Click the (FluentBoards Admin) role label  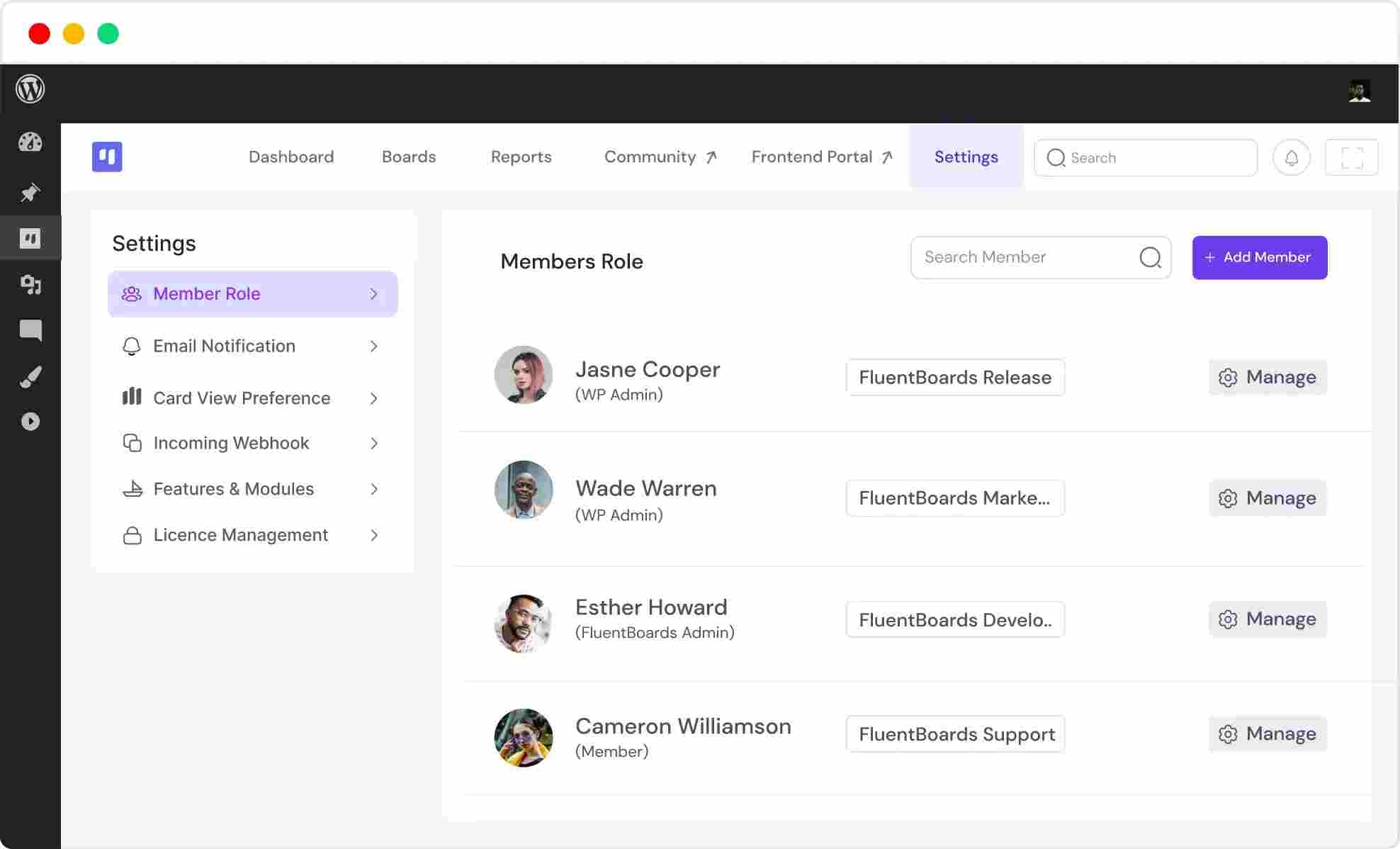coord(655,632)
